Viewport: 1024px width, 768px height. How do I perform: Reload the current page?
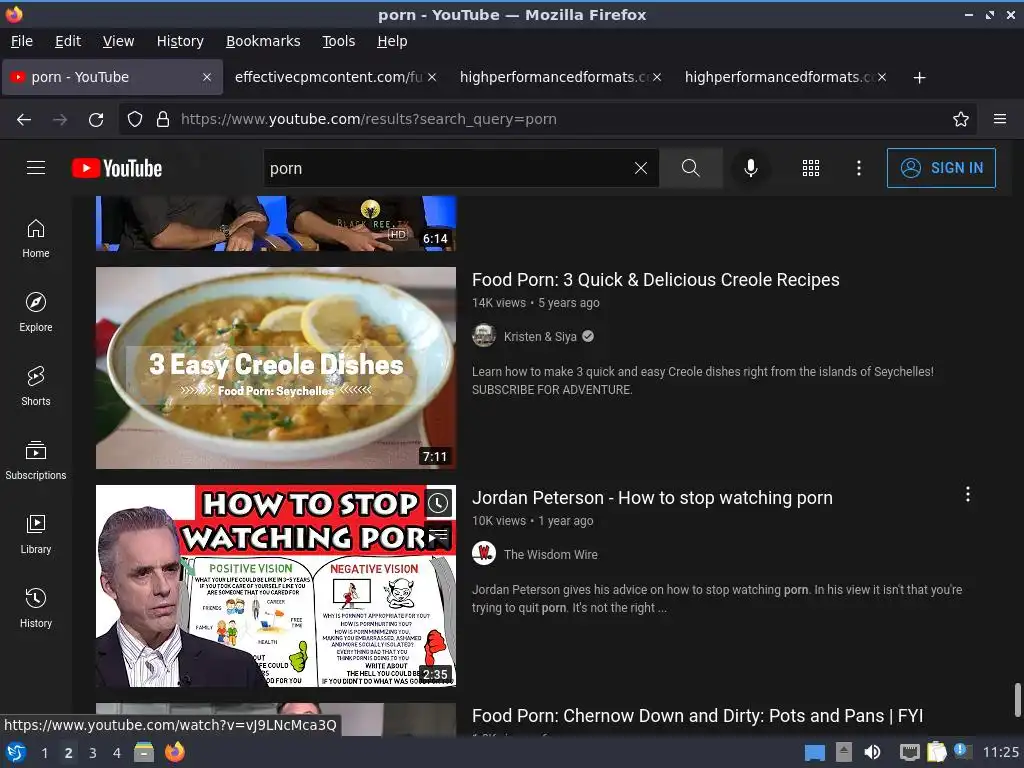(x=96, y=120)
